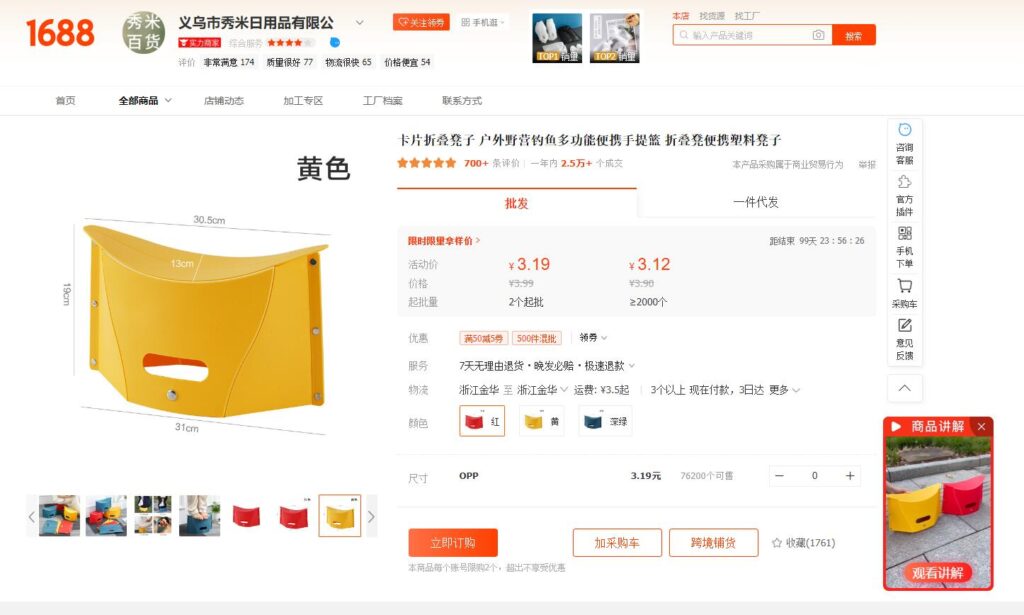The width and height of the screenshot is (1024, 615).
Task: Select 找工厂 search scope tab
Action: [747, 16]
